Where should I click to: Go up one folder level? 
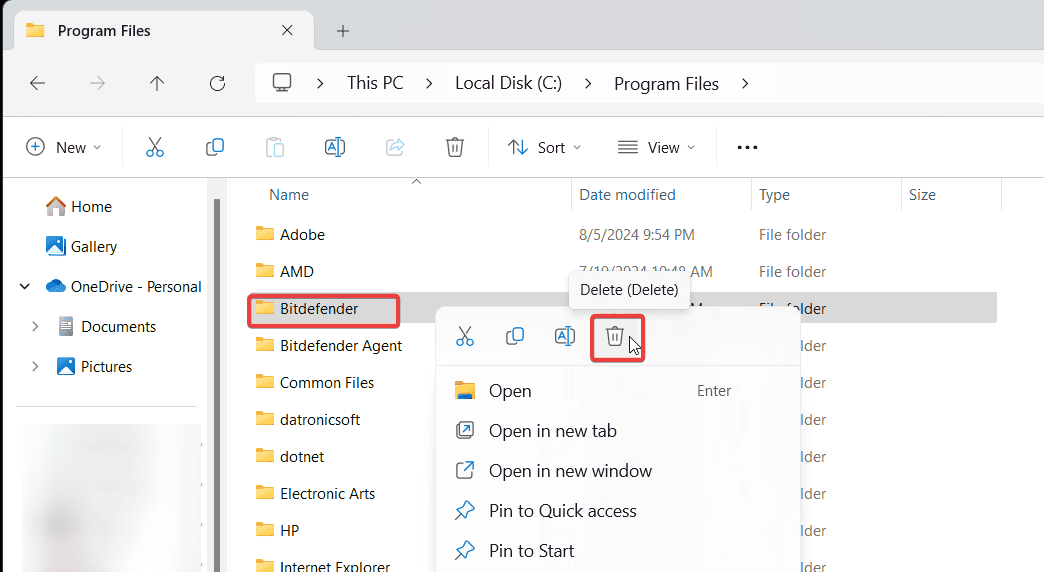pyautogui.click(x=156, y=83)
